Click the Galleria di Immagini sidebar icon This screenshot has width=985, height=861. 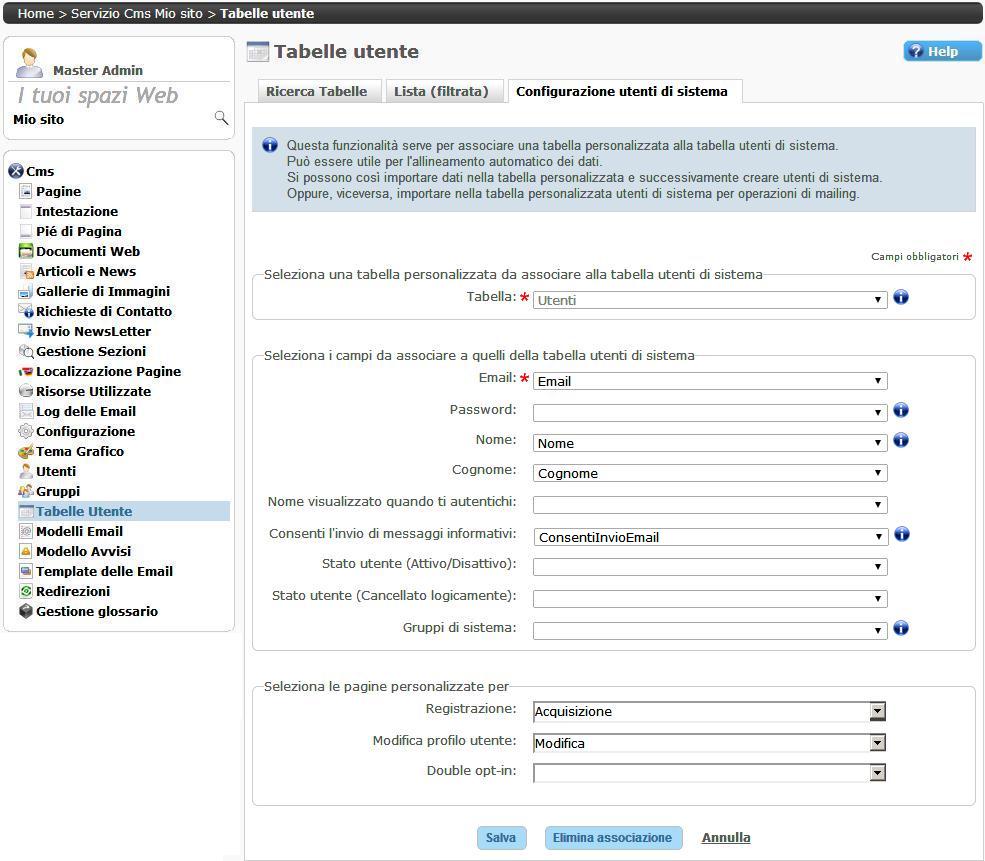click(27, 292)
